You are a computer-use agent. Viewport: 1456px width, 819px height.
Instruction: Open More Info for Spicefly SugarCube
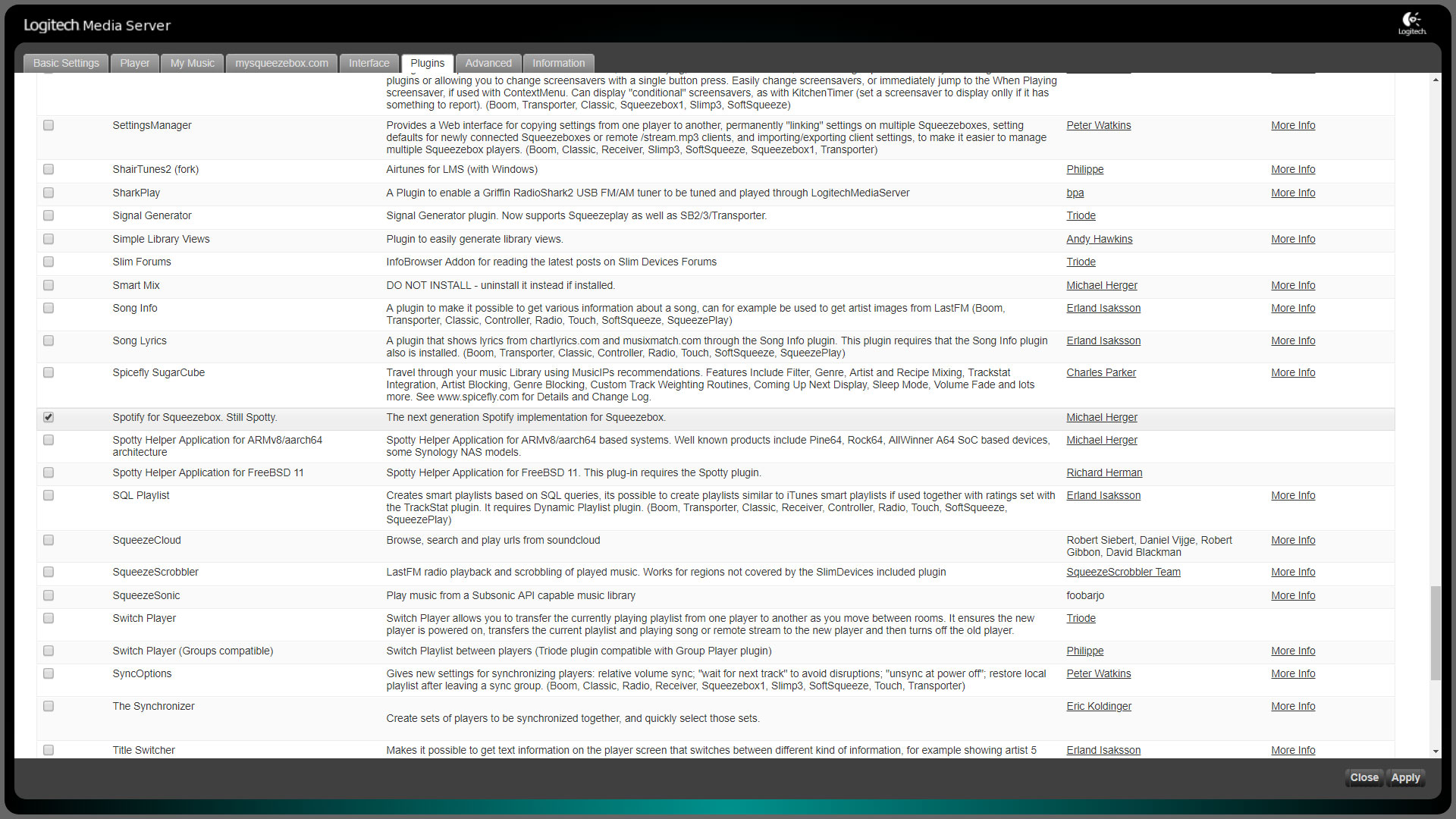coord(1293,372)
